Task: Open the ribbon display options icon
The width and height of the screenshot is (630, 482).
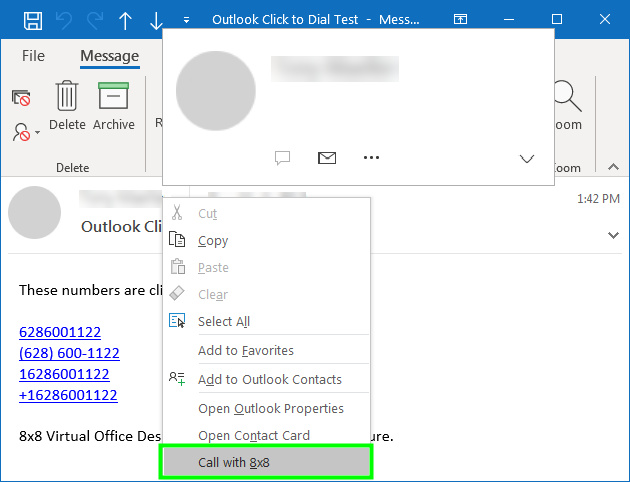Action: pos(460,19)
